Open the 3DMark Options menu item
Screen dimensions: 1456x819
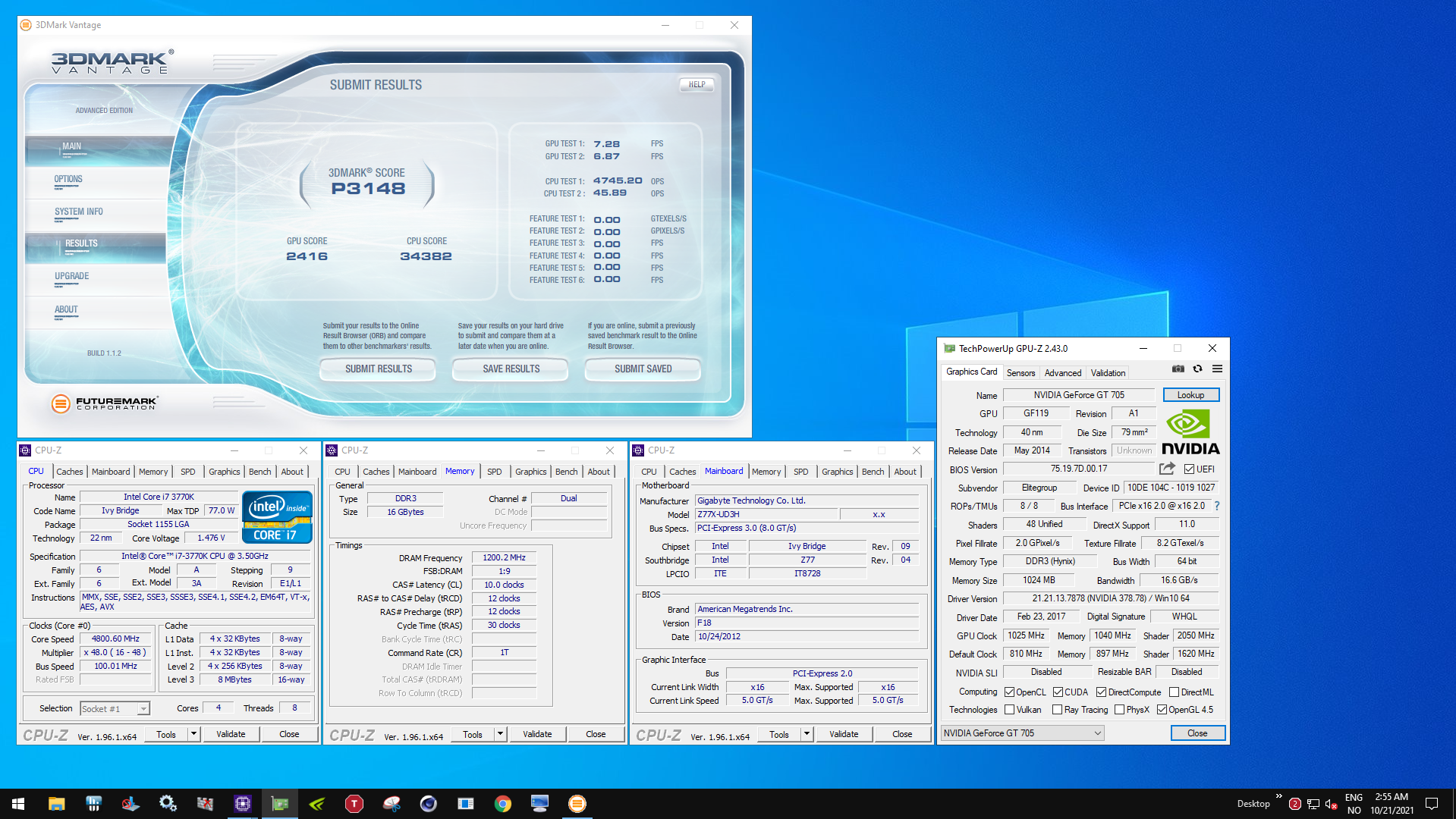tap(68, 180)
